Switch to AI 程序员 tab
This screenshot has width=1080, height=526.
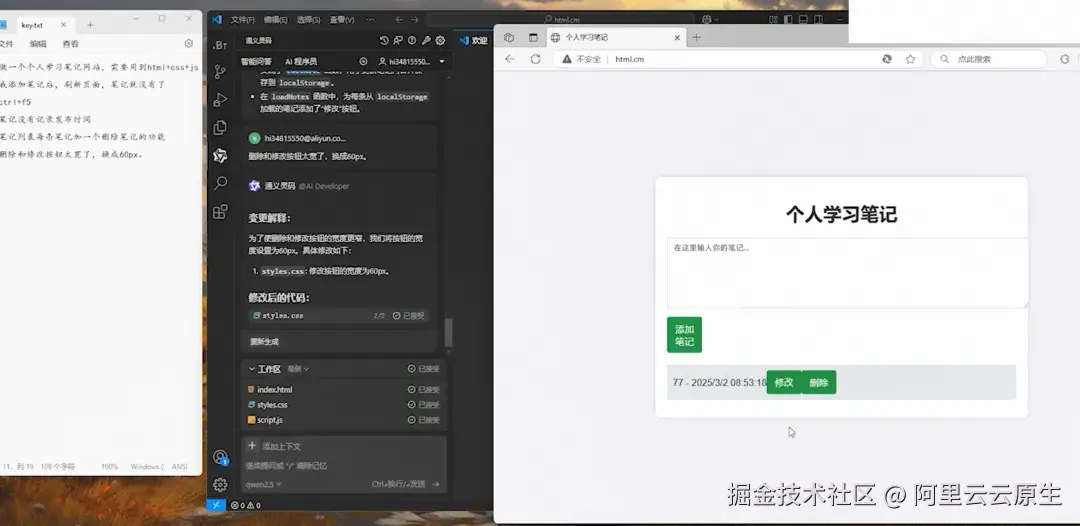pos(301,61)
